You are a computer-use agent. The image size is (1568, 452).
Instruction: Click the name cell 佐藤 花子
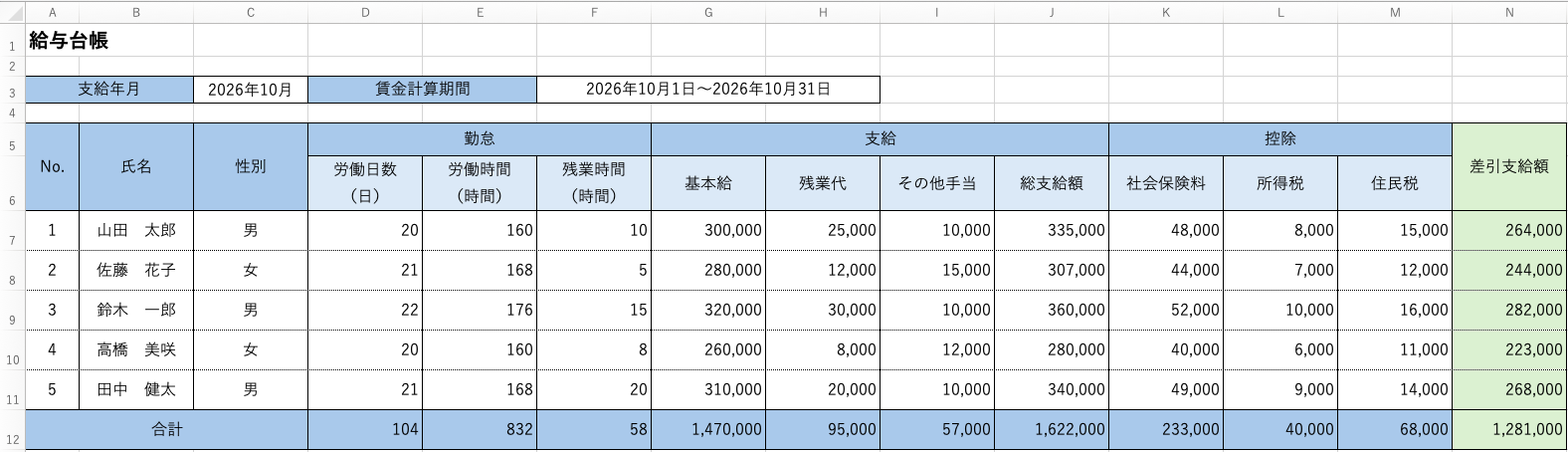(136, 271)
